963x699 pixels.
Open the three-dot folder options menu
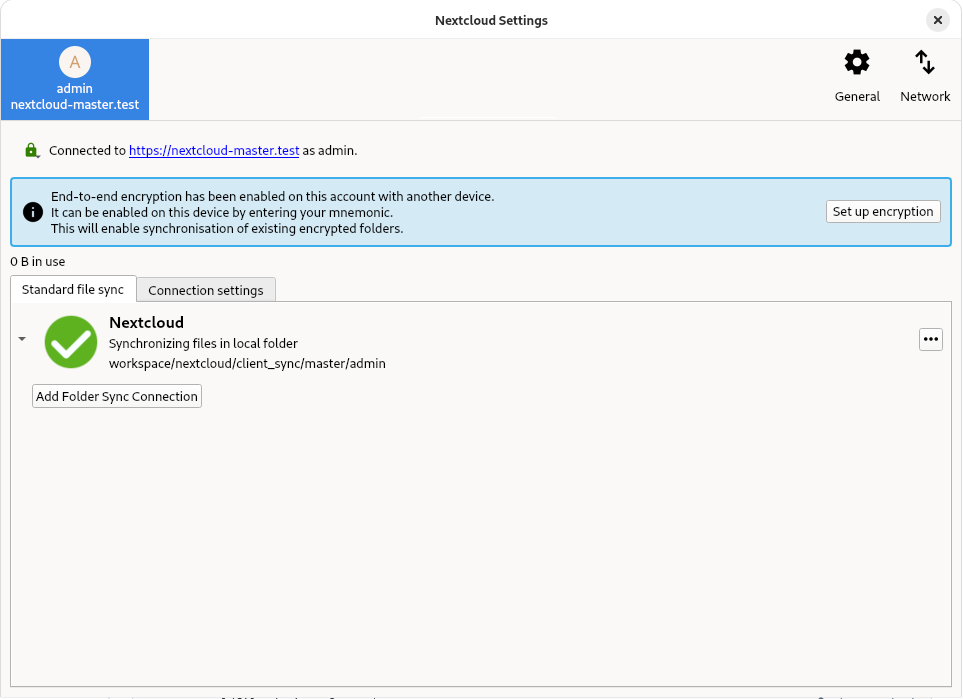(x=931, y=340)
